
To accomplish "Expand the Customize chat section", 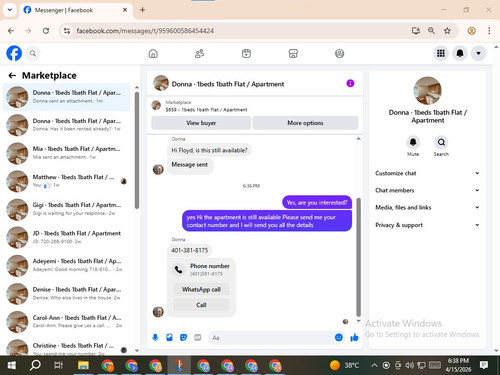I will (427, 173).
